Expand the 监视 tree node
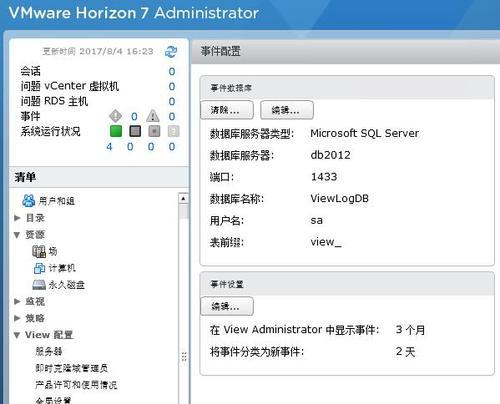The width and height of the screenshot is (500, 404). (17, 301)
